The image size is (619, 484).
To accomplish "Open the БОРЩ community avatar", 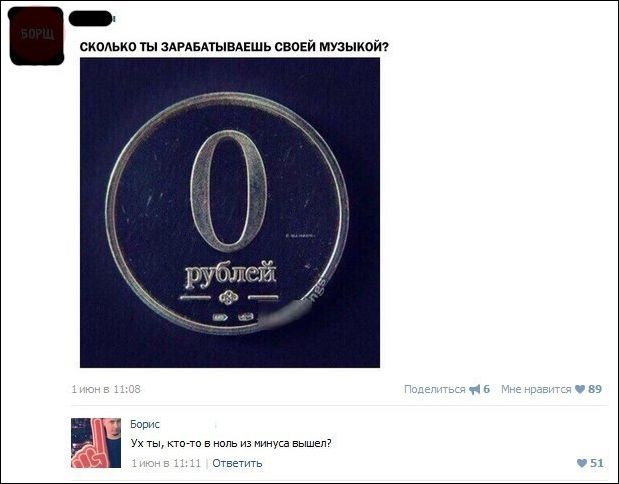I will pos(36,36).
